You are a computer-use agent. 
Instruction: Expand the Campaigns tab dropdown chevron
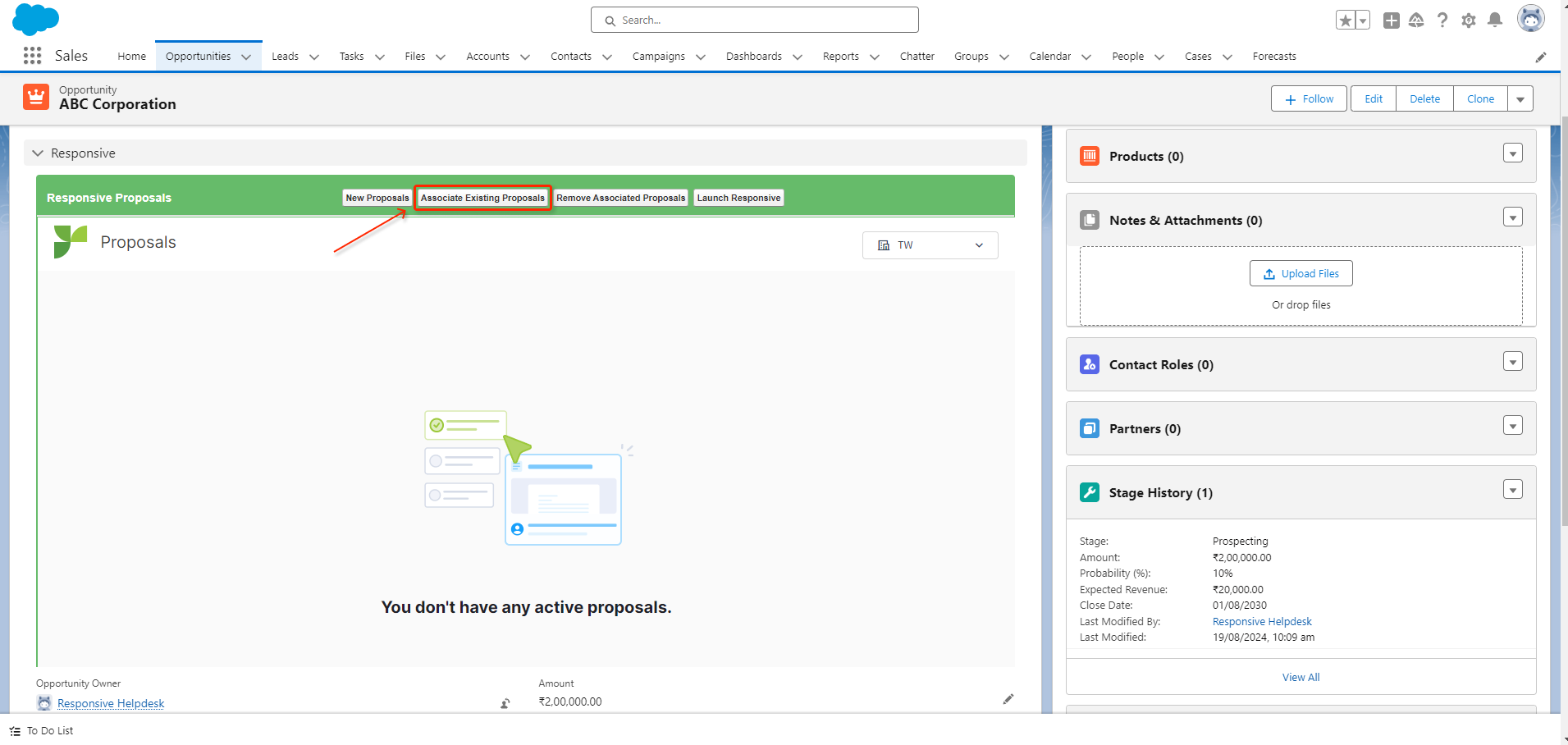click(701, 57)
